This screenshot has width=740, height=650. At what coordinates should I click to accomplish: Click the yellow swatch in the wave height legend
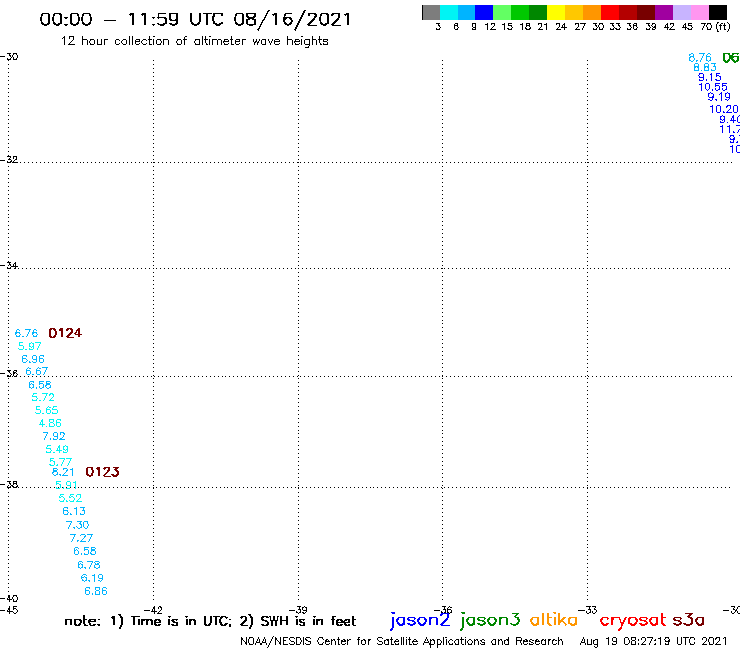coord(555,12)
